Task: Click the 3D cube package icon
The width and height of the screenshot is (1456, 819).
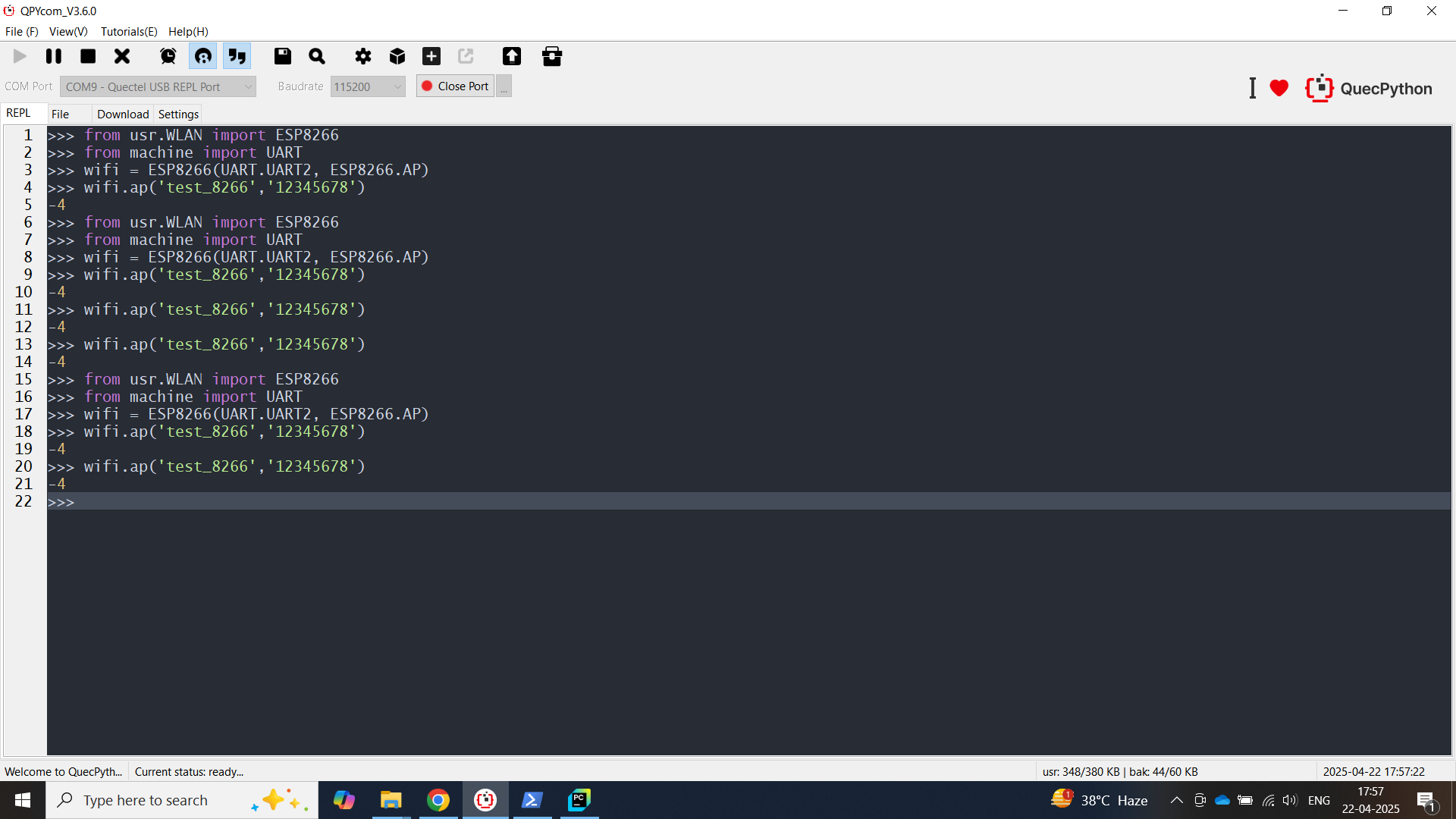Action: [x=397, y=56]
